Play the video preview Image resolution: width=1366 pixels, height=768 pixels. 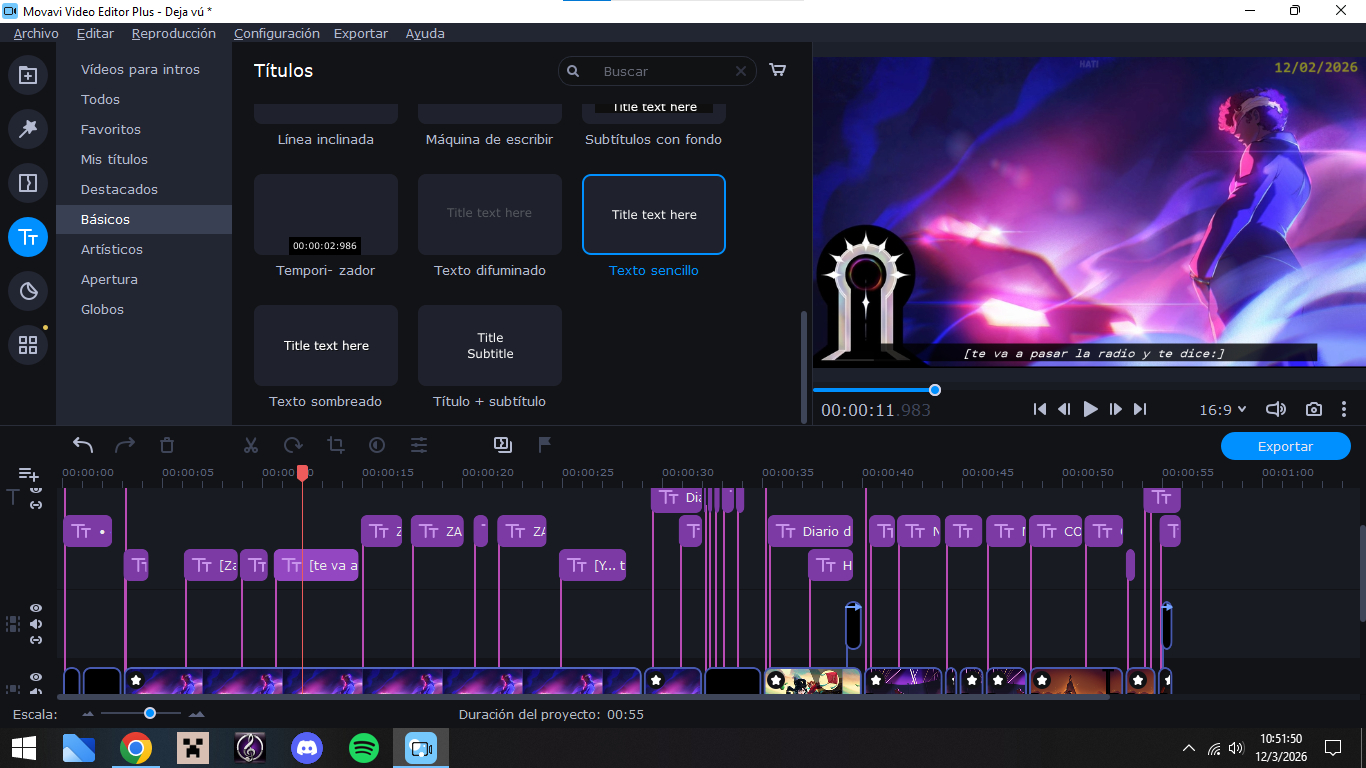click(x=1090, y=409)
